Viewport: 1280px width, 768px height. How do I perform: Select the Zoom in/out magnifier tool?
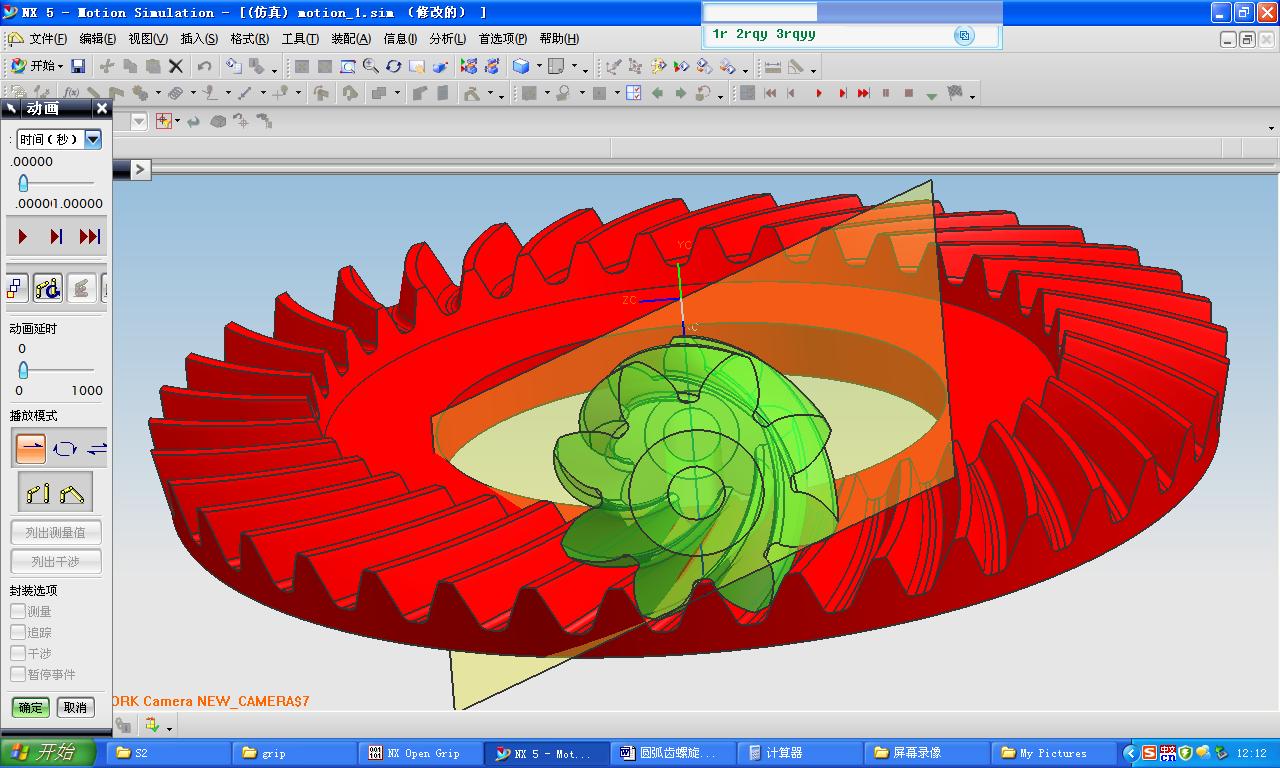tap(371, 66)
